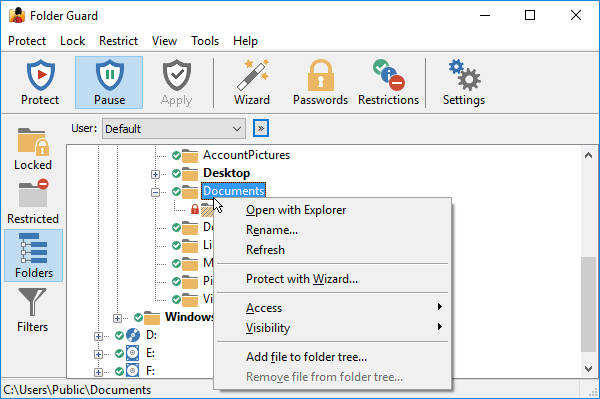Open the Help menu
The width and height of the screenshot is (600, 399).
pos(245,41)
